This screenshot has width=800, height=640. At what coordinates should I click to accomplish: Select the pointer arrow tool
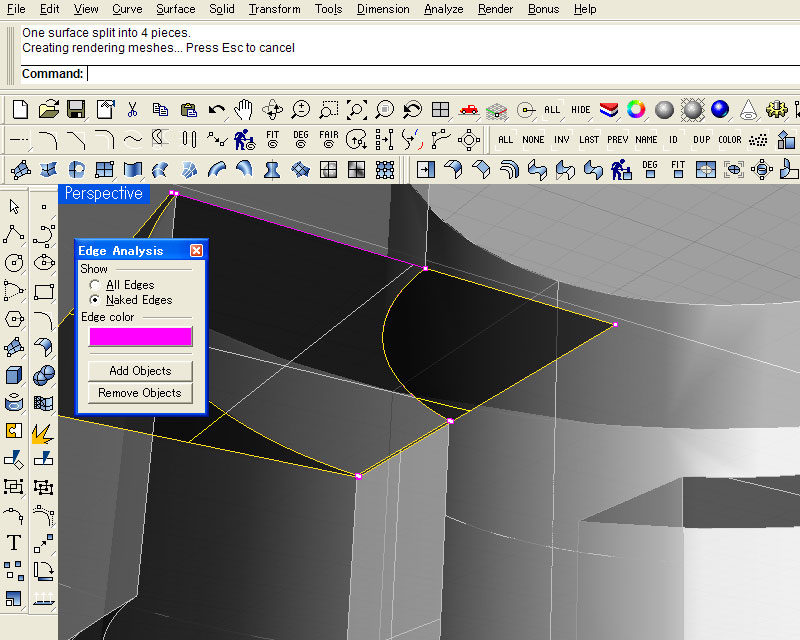click(14, 207)
